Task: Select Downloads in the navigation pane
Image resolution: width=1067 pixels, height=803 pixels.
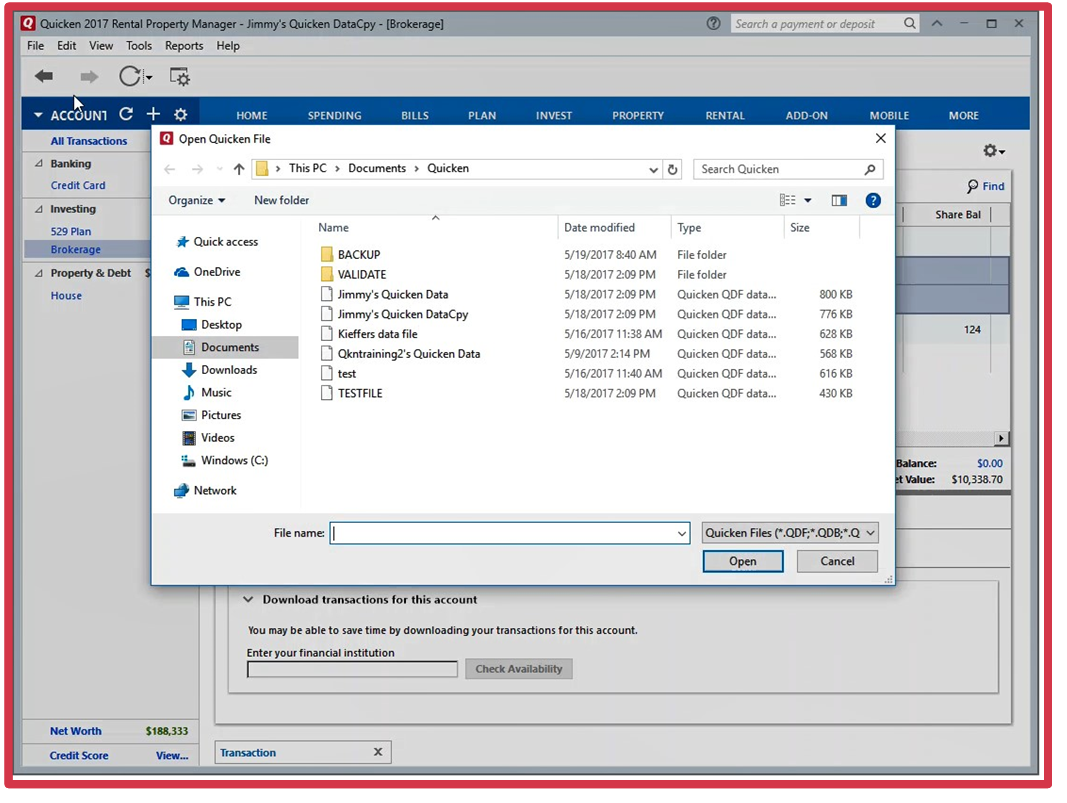Action: 229,370
